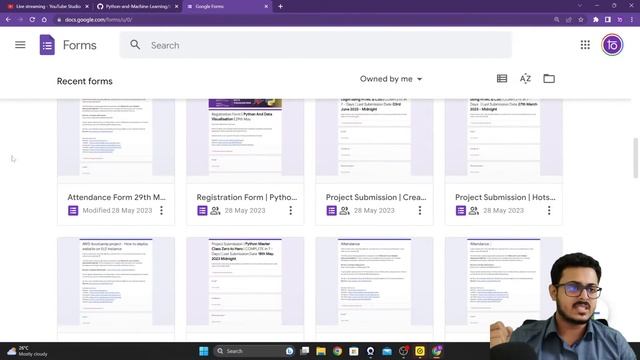
Task: Open the Attendance thumbnail right of Python Master Class
Action: (374, 284)
